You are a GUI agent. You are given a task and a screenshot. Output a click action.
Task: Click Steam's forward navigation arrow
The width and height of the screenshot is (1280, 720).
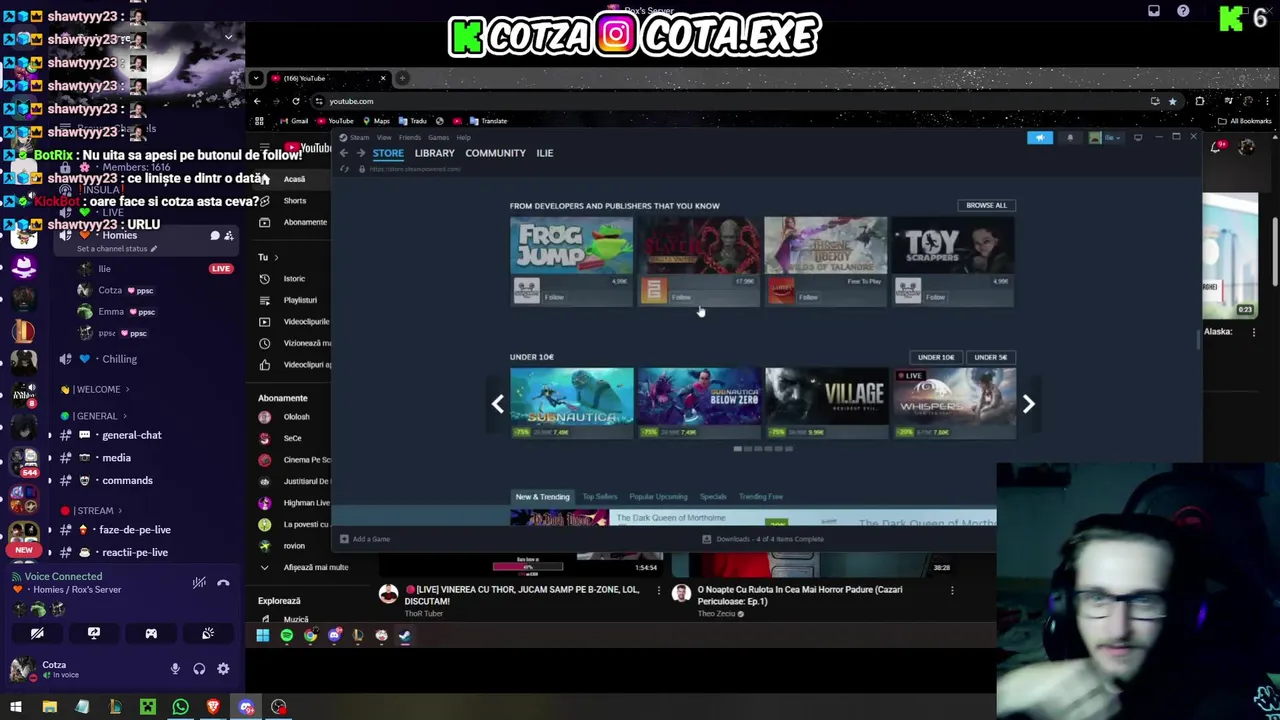[x=361, y=153]
